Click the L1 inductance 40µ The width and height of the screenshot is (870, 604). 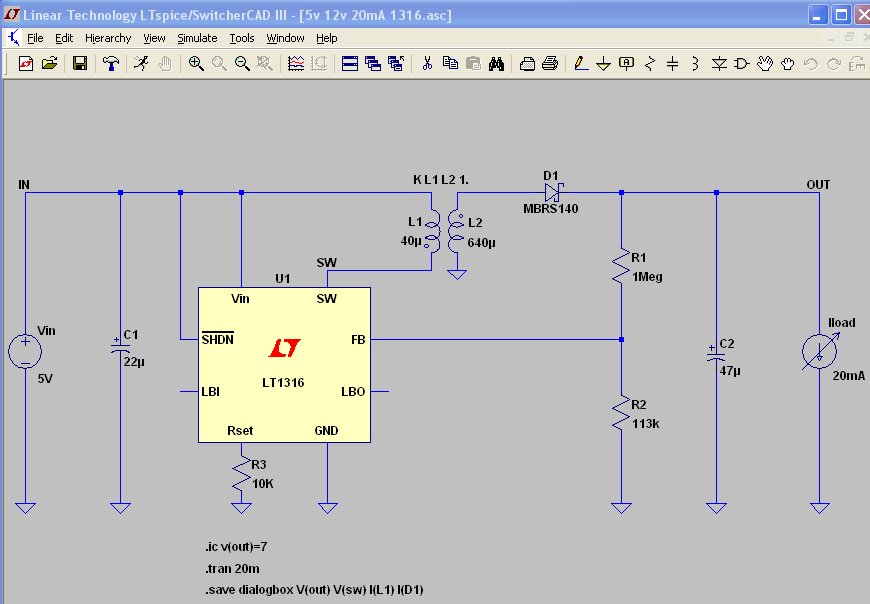(411, 241)
